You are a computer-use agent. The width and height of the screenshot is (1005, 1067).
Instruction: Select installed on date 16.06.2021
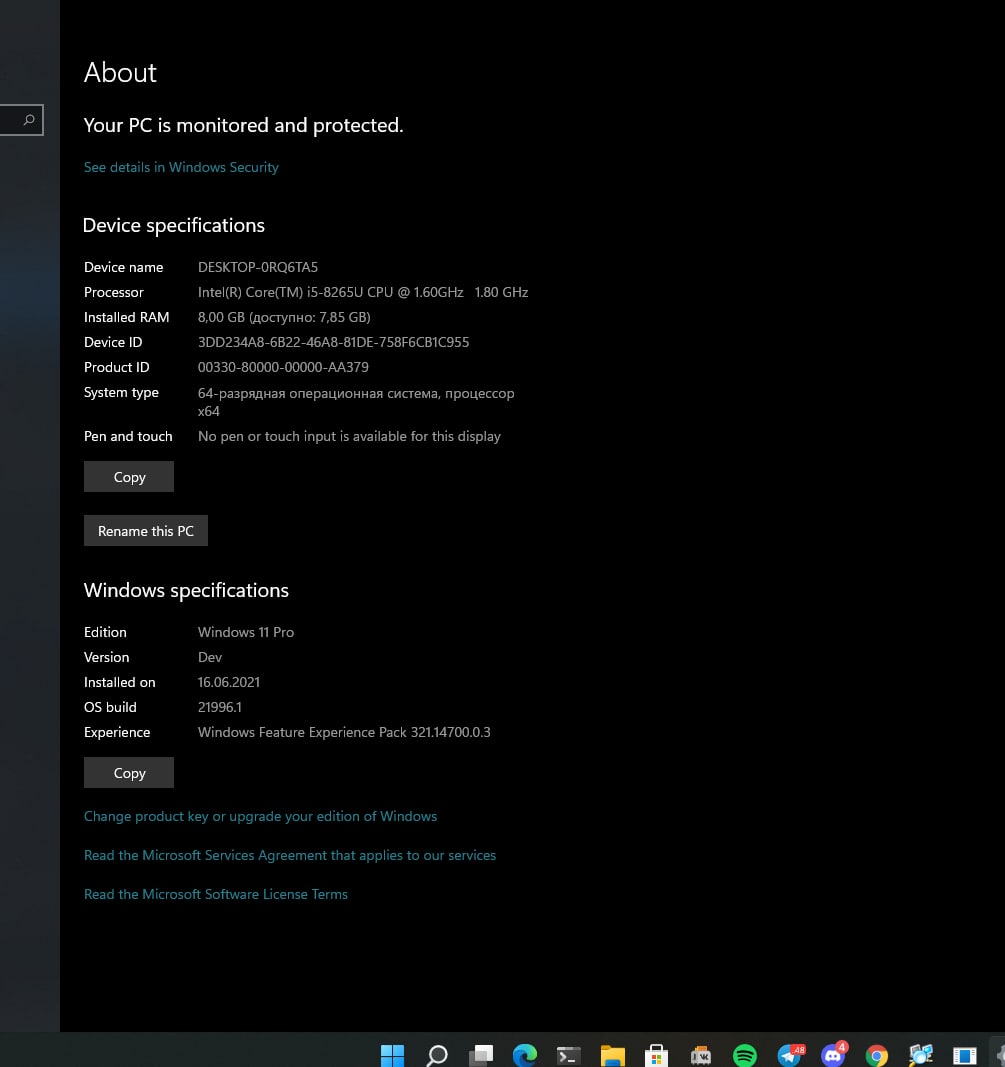(229, 682)
